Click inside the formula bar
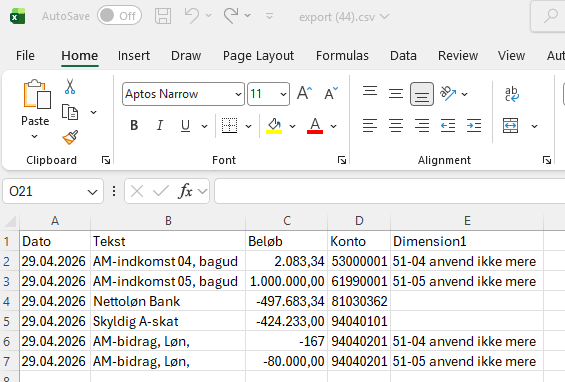Screen dimensions: 565x382 [390, 191]
